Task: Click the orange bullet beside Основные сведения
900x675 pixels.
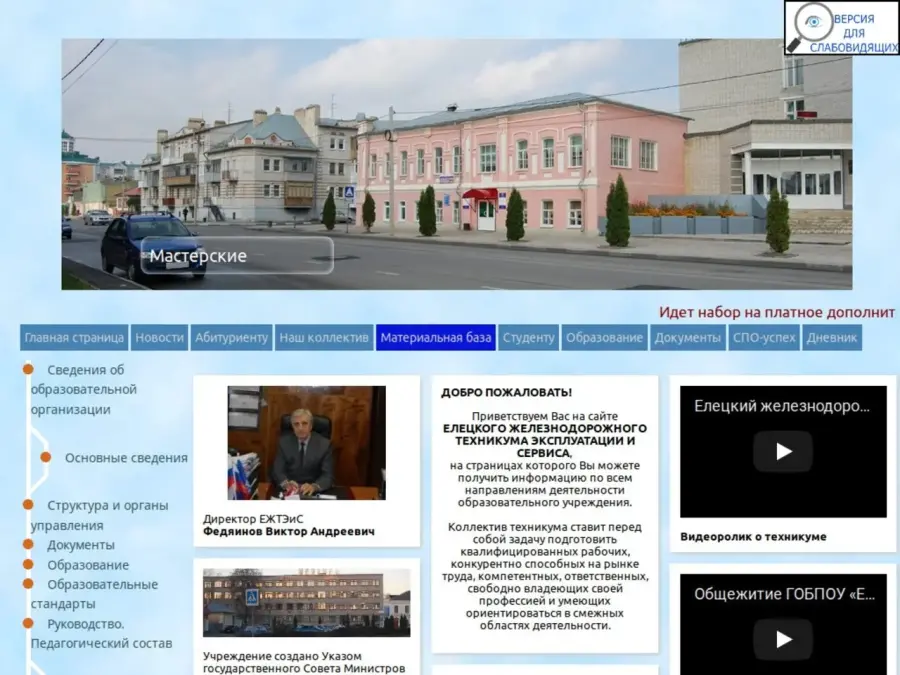Action: (46, 457)
